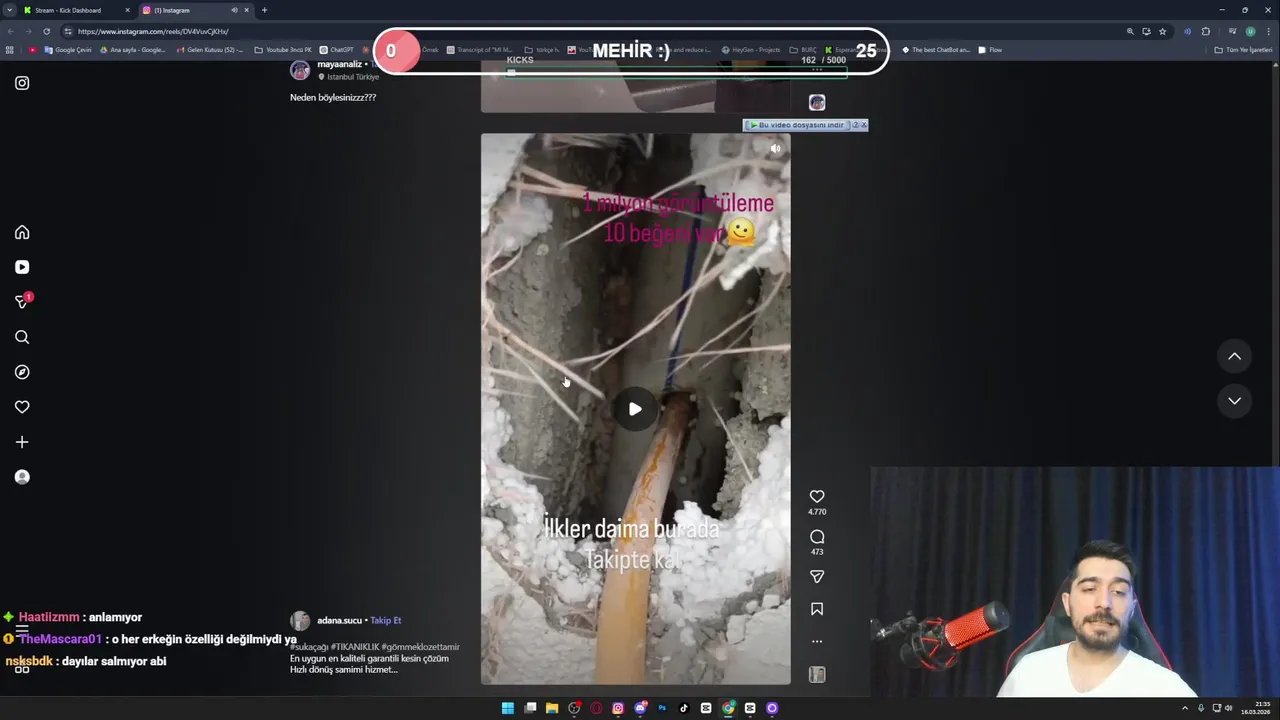The image size is (1280, 720).
Task: Go to previous reel with up chevron
Action: tap(1235, 356)
